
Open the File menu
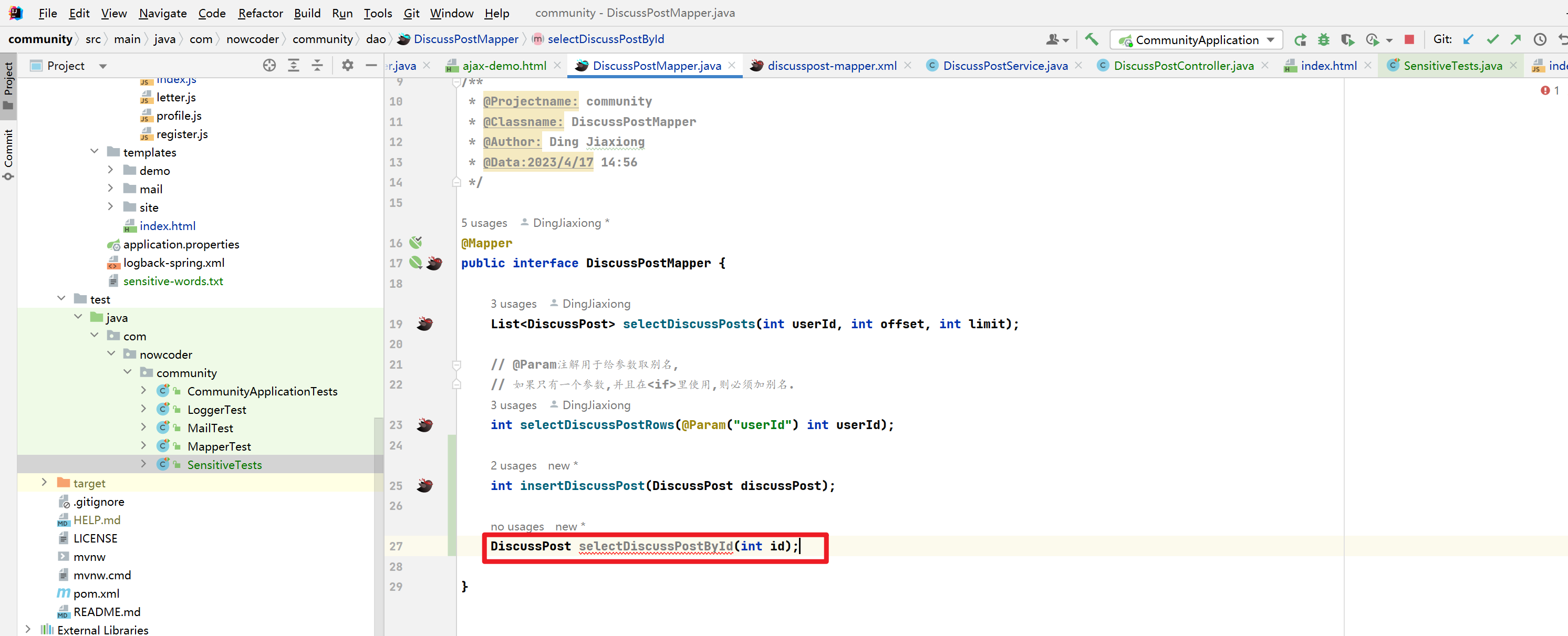click(47, 13)
